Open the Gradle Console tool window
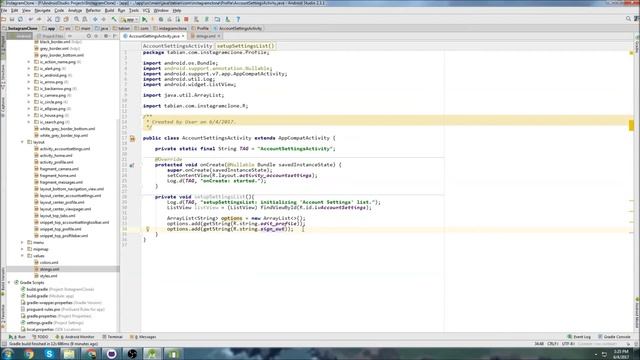 [x=614, y=337]
